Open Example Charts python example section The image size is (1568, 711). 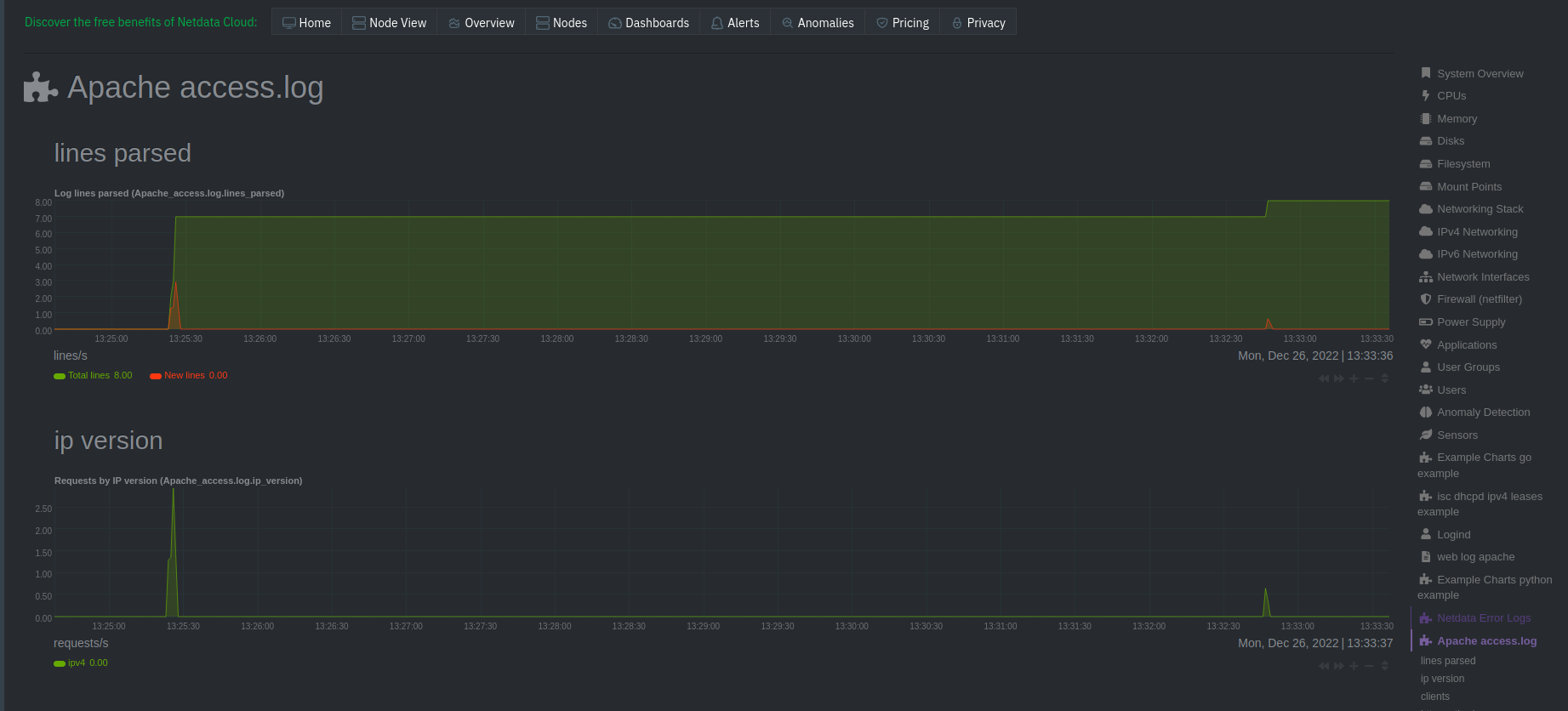[x=1485, y=588]
